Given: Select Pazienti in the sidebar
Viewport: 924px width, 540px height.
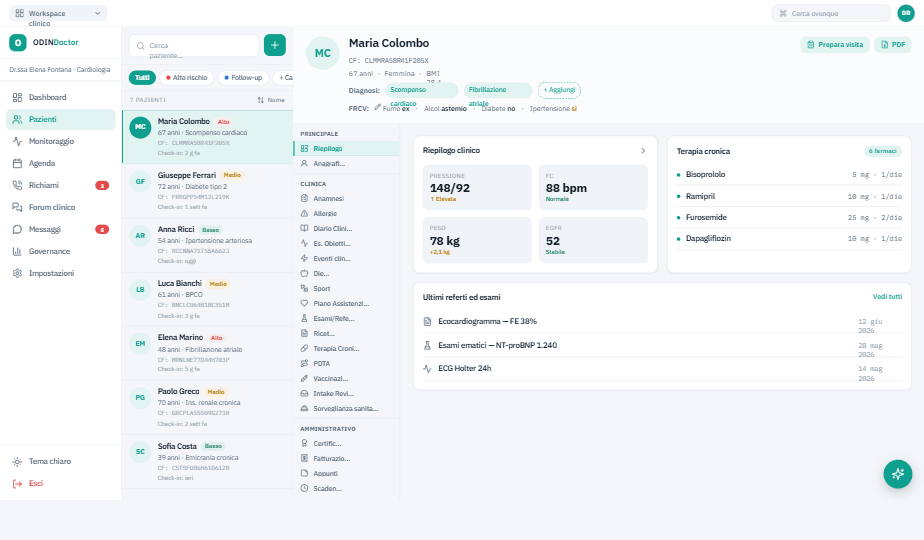Looking at the screenshot, I should 60,119.
